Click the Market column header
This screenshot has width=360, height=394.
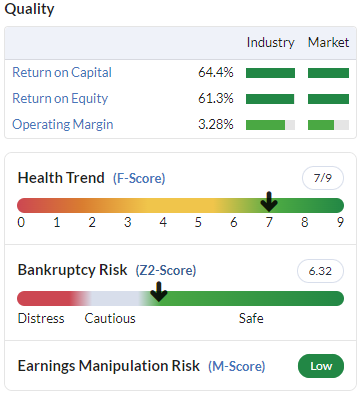click(x=328, y=42)
